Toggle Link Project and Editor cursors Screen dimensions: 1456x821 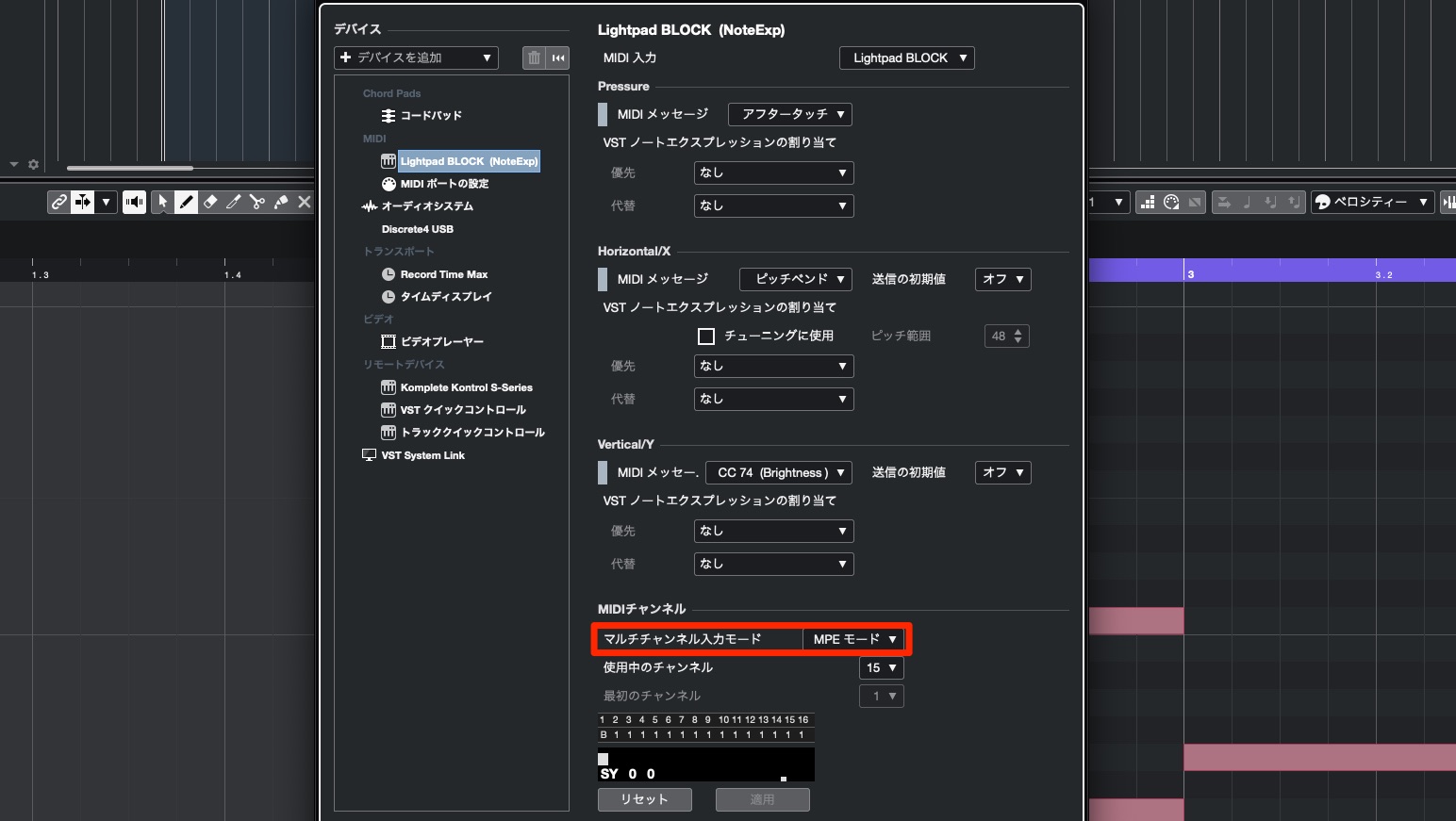pyautogui.click(x=58, y=202)
